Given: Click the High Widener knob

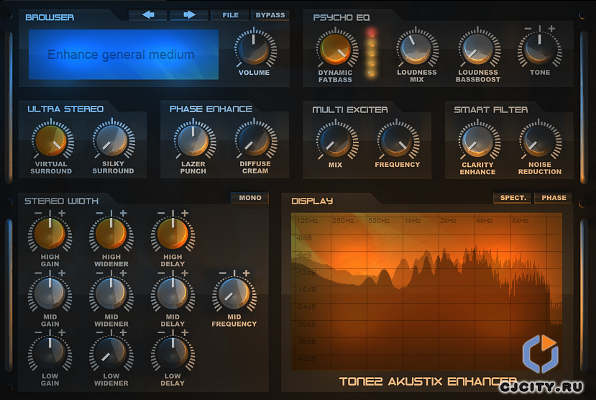Looking at the screenshot, I should click(x=111, y=233).
